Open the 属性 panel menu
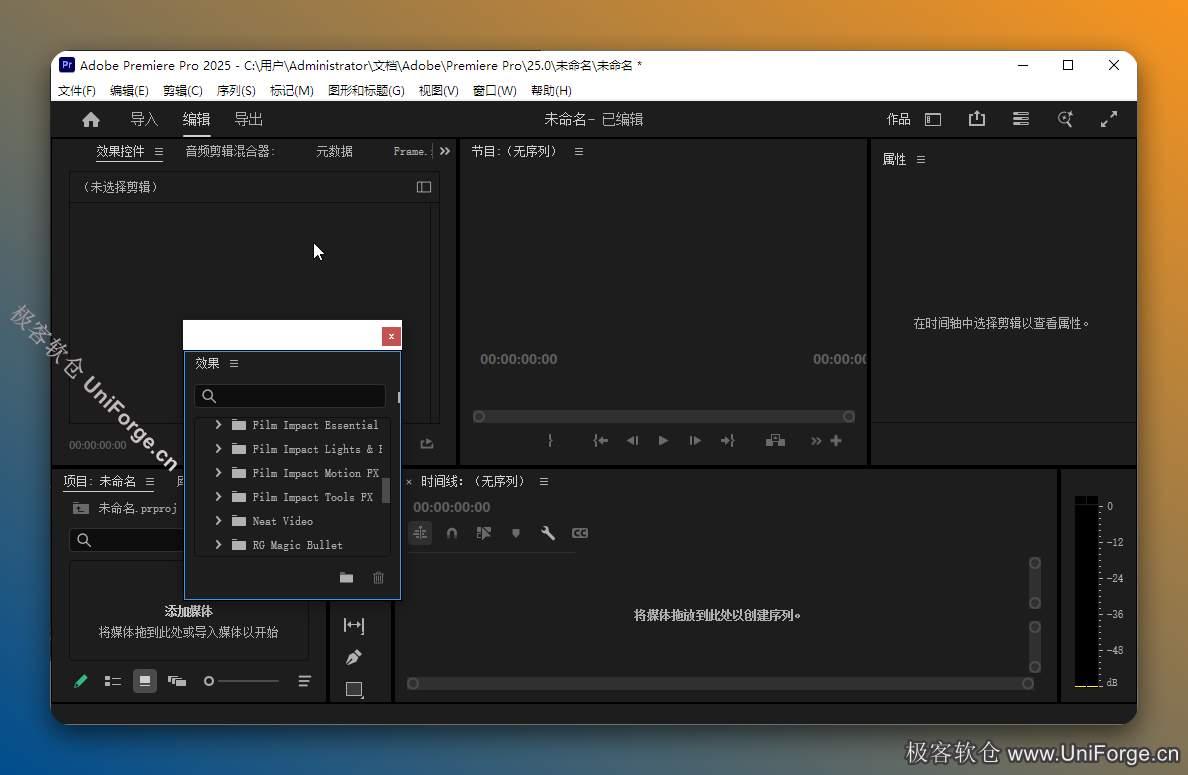 tap(921, 160)
